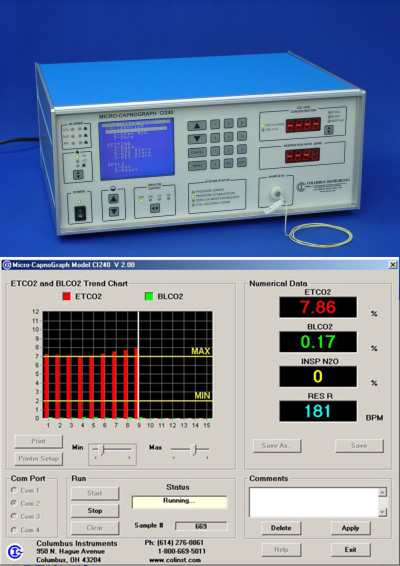The height and width of the screenshot is (566, 400).
Task: Click the upper red LED display on device
Action: (303, 125)
